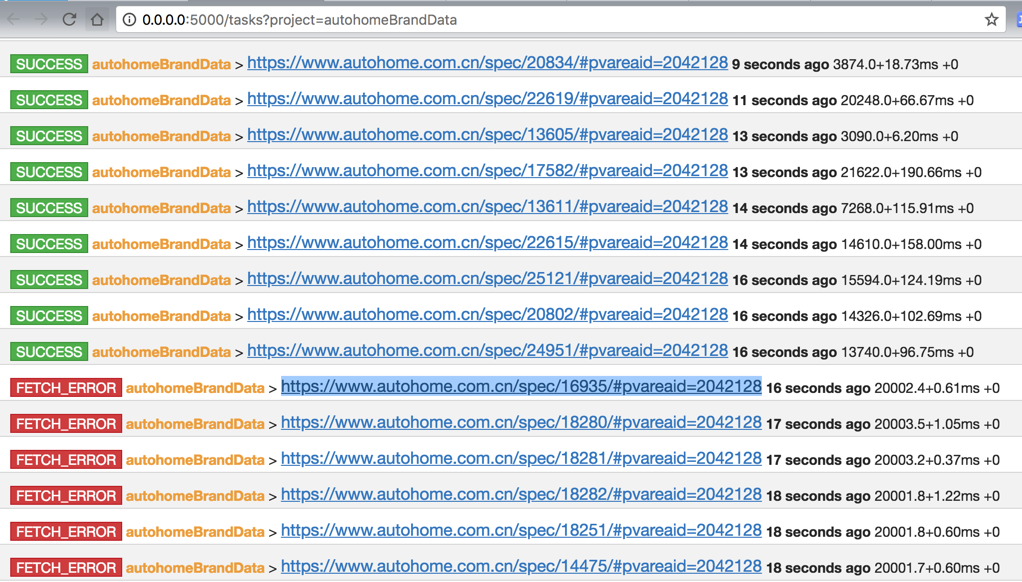
Task: Open task link for spec/13605
Action: 487,134
